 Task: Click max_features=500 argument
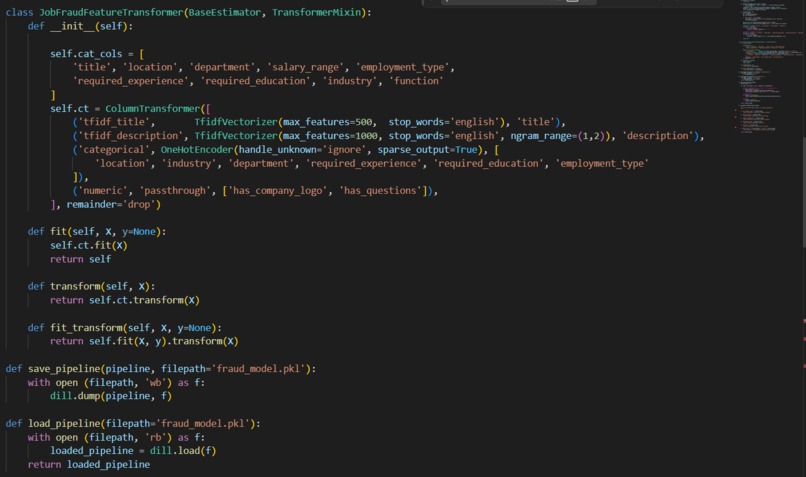tap(327, 122)
